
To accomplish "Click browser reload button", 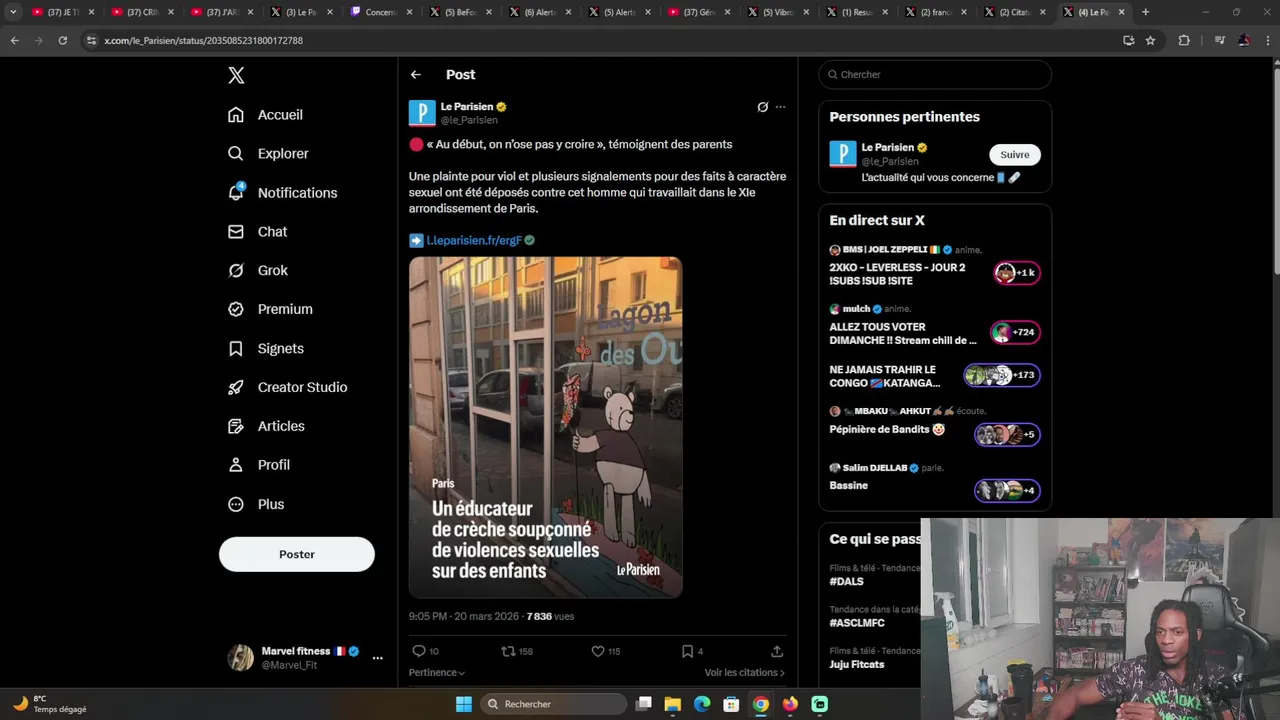I will point(62,40).
